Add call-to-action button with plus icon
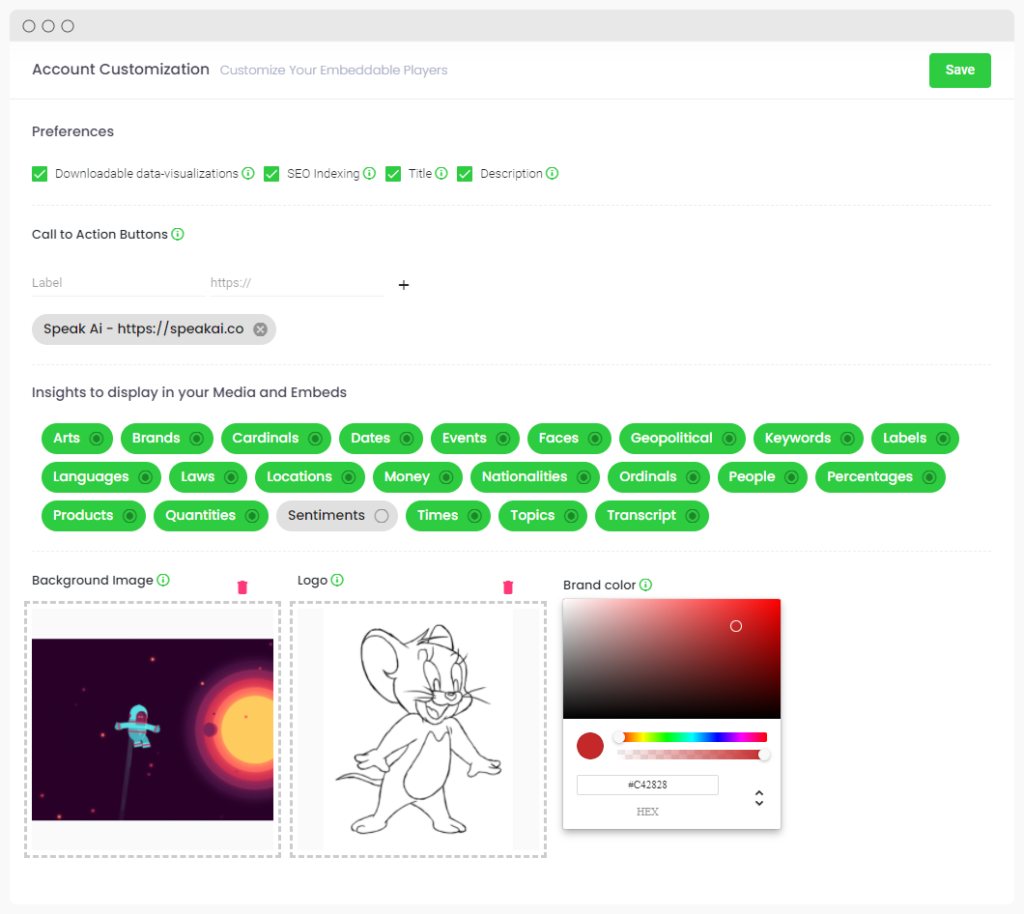The height and width of the screenshot is (914, 1024). (x=404, y=285)
